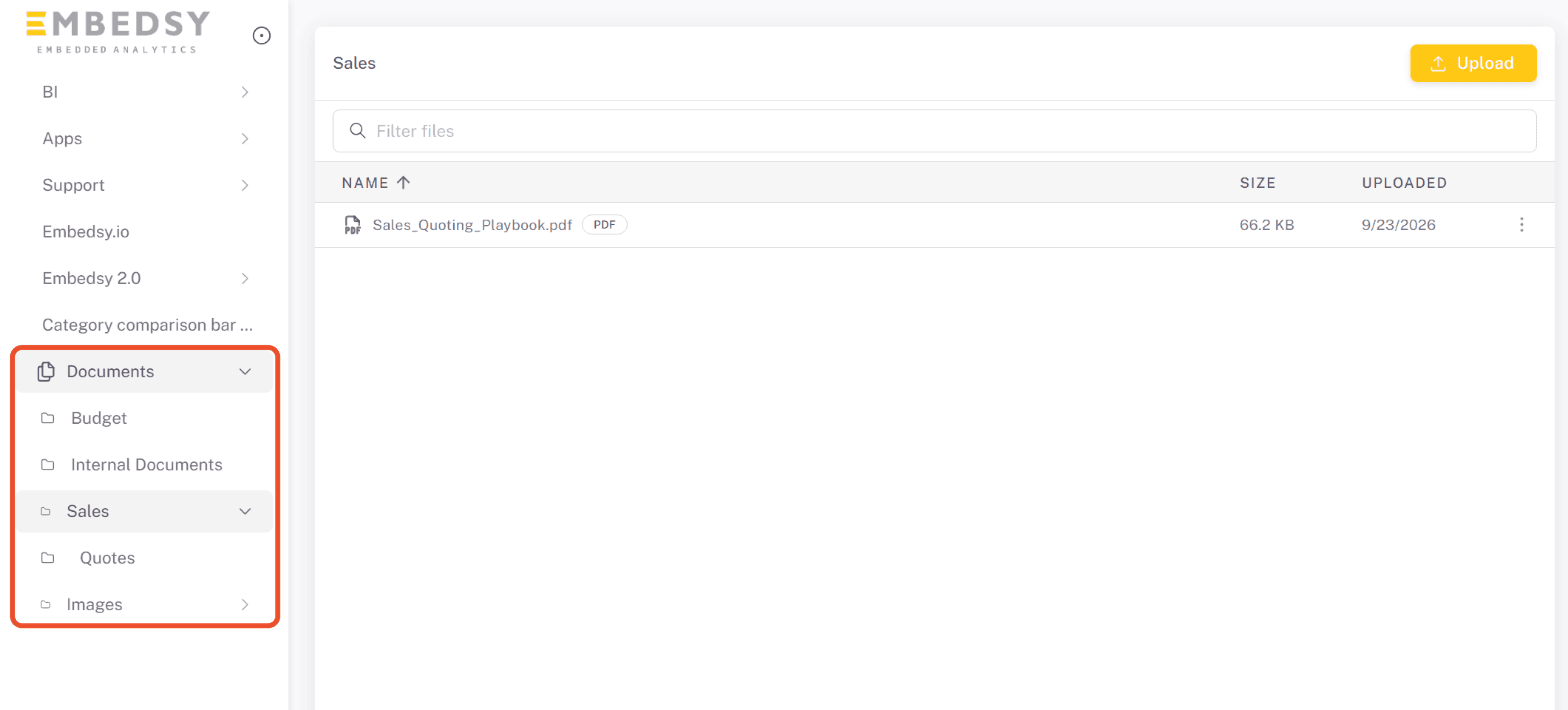Select the Internal Documents folder

point(145,465)
